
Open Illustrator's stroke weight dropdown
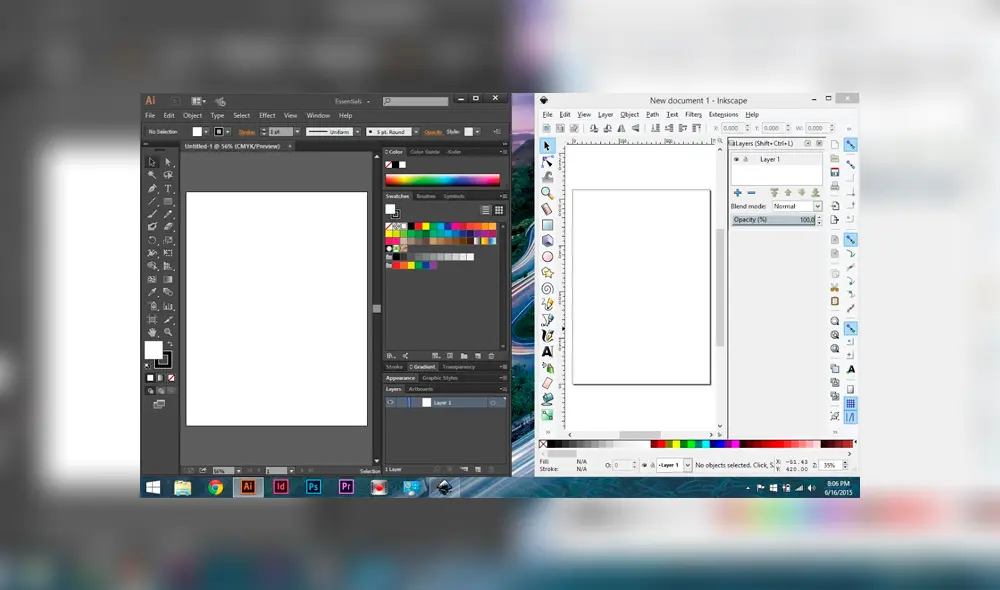(297, 132)
